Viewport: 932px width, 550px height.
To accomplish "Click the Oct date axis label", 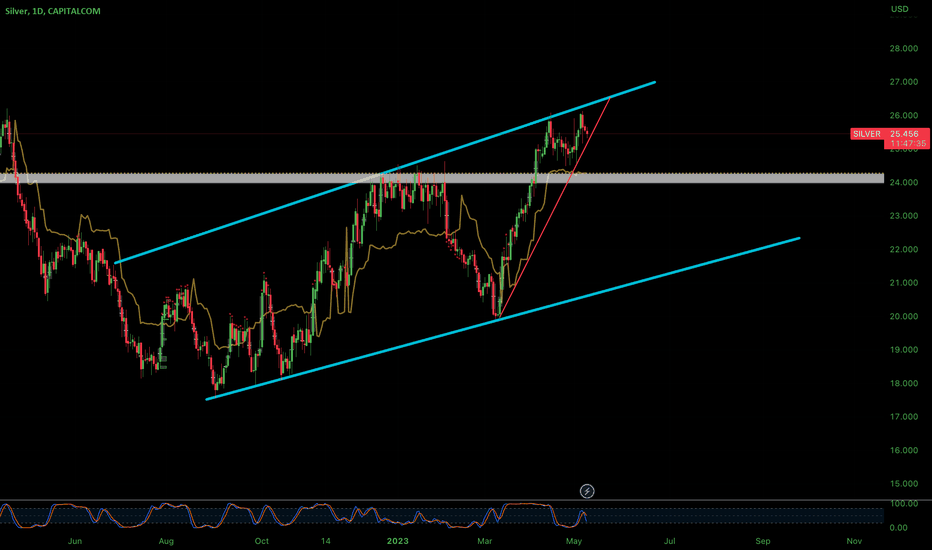I will click(x=262, y=541).
